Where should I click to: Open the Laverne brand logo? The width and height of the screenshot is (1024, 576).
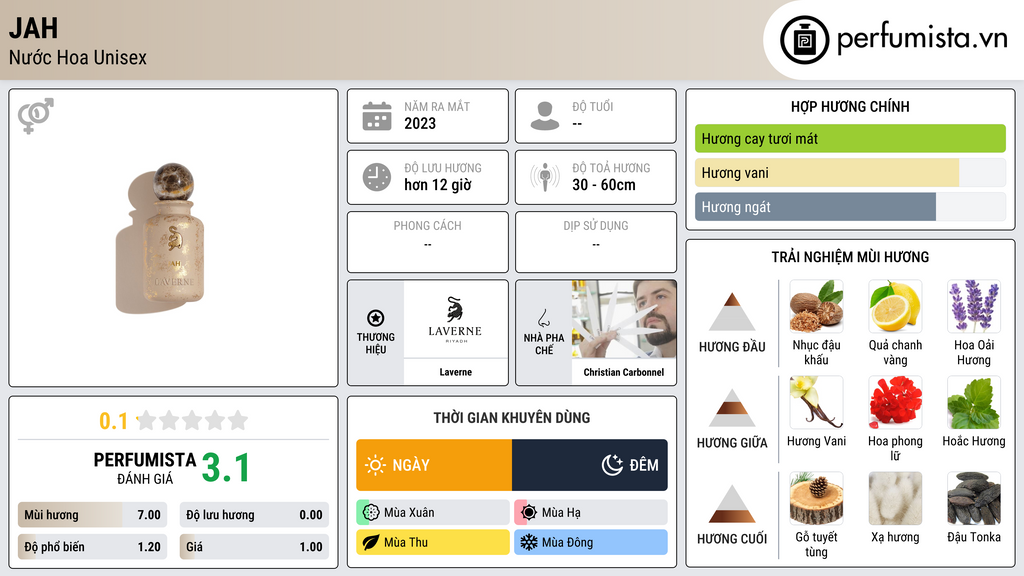[455, 319]
